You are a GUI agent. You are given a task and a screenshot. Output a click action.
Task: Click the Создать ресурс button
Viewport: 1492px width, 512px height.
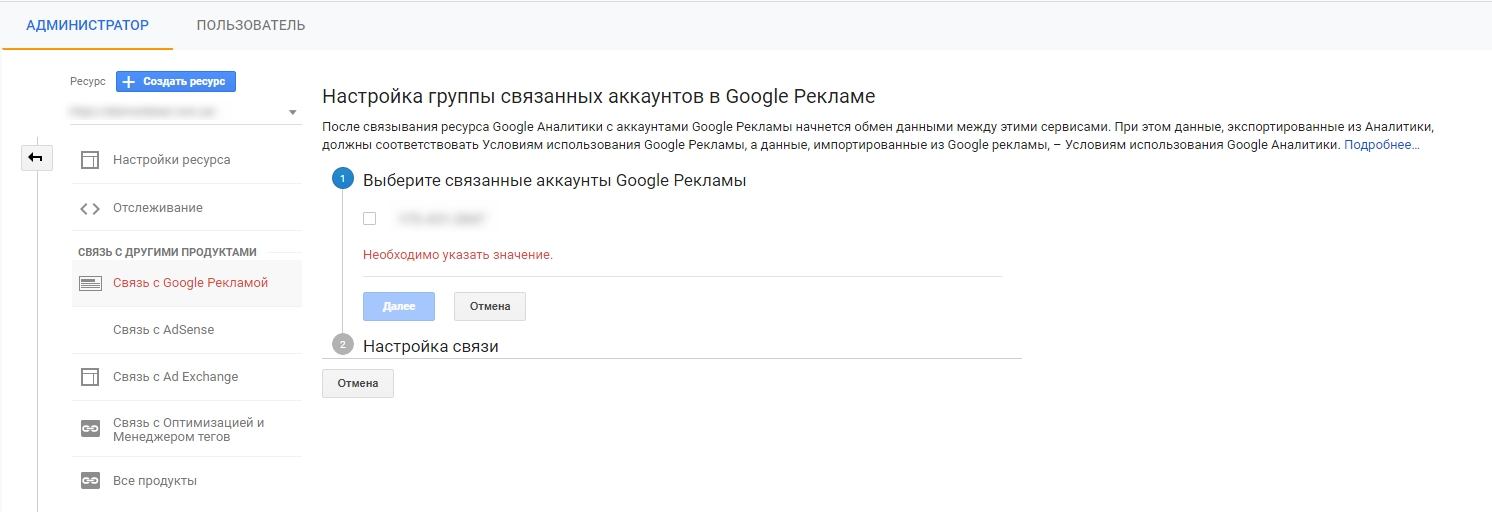tap(176, 82)
